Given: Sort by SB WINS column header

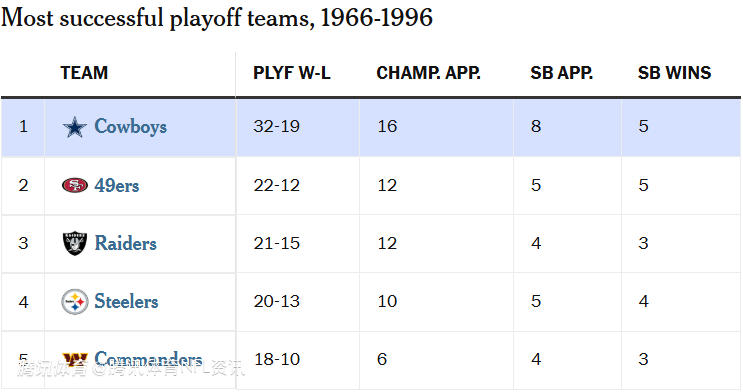Looking at the screenshot, I should [x=674, y=73].
